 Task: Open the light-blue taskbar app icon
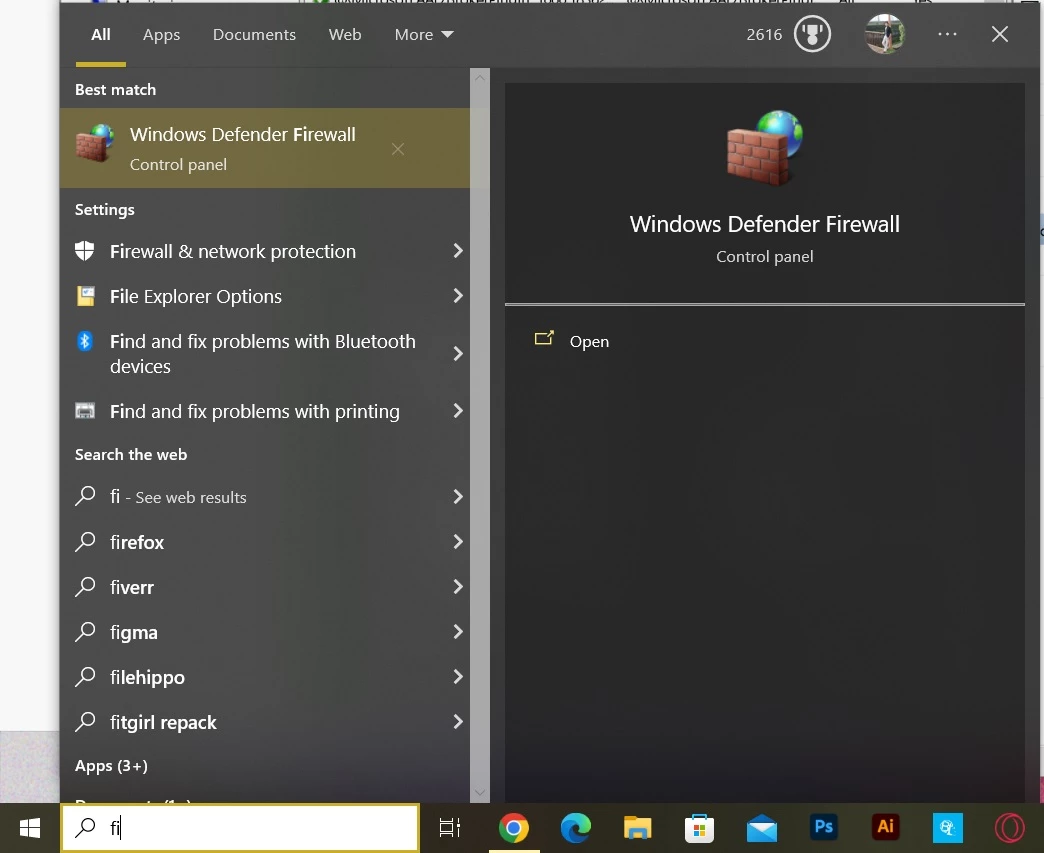(947, 828)
